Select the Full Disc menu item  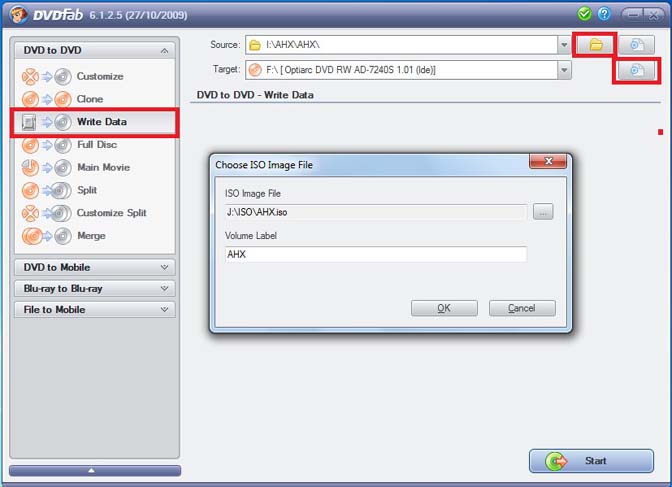[x=95, y=145]
